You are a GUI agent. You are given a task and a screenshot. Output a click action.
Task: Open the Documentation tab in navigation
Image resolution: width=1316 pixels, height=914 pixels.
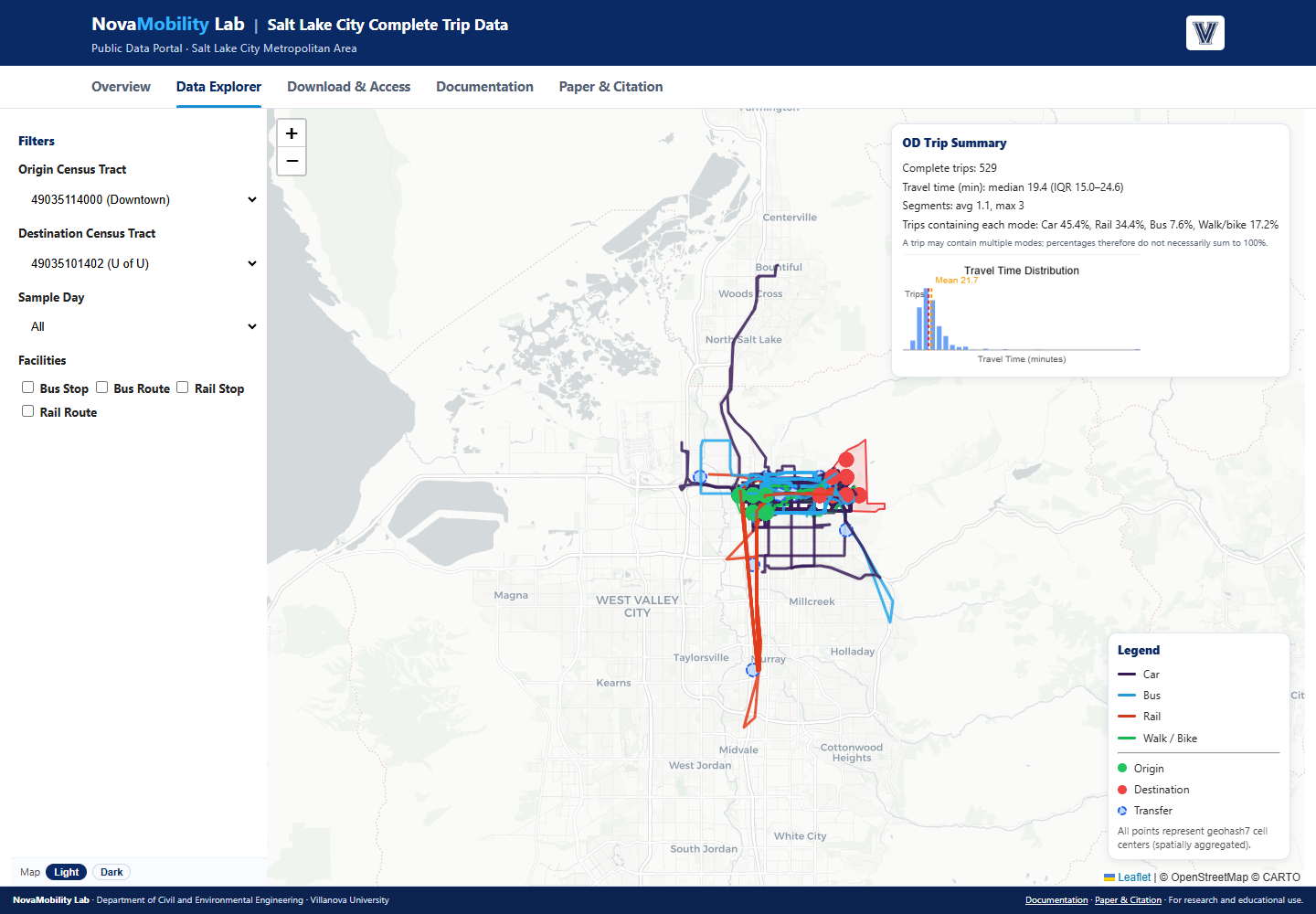tap(484, 87)
